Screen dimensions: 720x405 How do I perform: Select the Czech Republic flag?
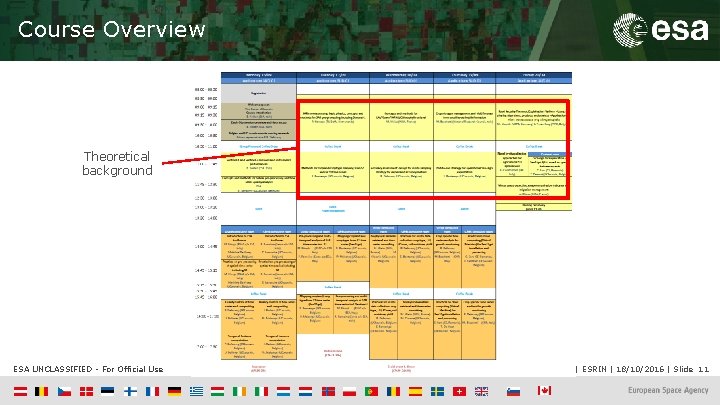point(64,391)
